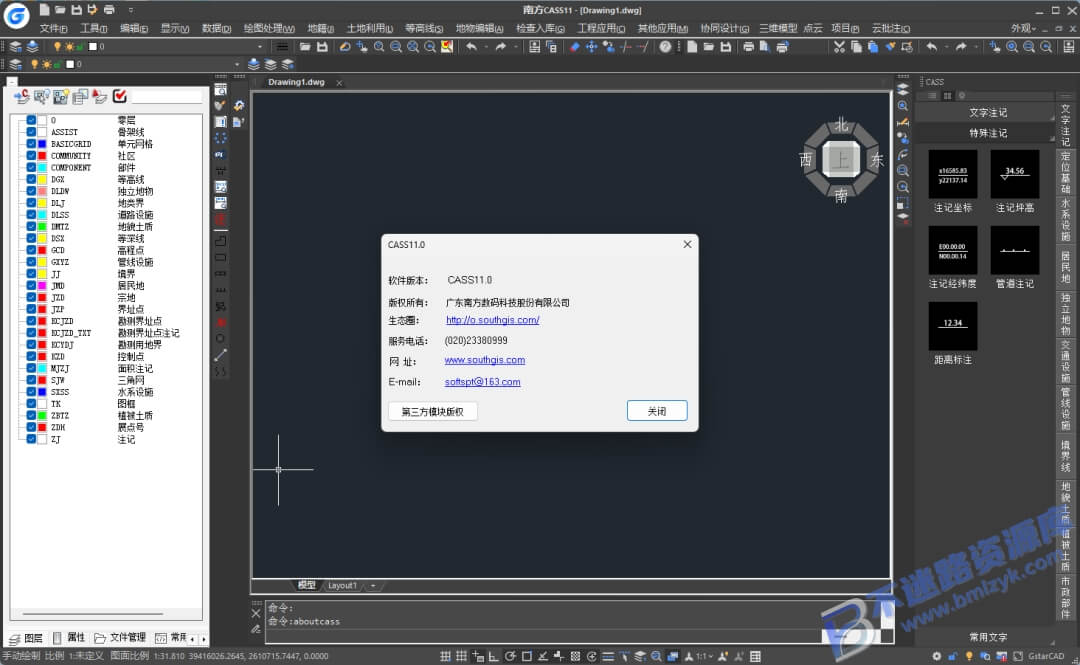This screenshot has width=1080, height=665.
Task: Click the undo arrow in the left toolbar
Action: (x=472, y=47)
